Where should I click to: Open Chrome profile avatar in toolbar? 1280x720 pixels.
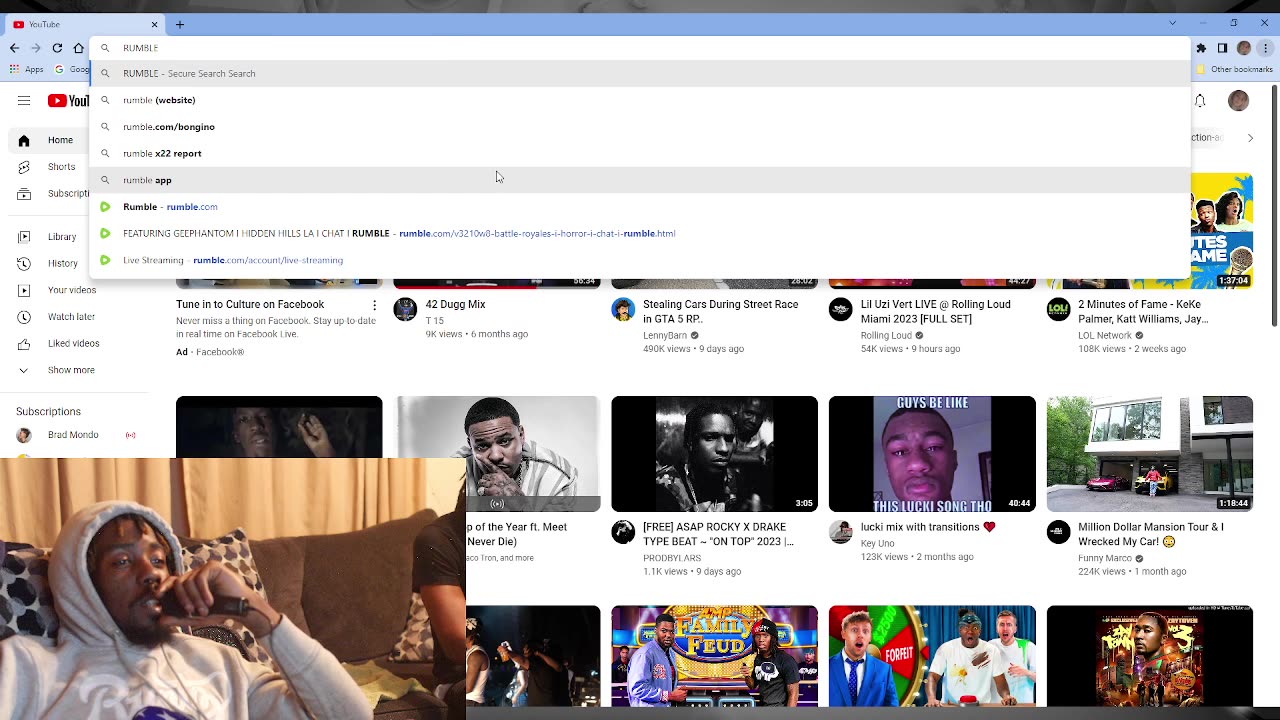pyautogui.click(x=1244, y=48)
